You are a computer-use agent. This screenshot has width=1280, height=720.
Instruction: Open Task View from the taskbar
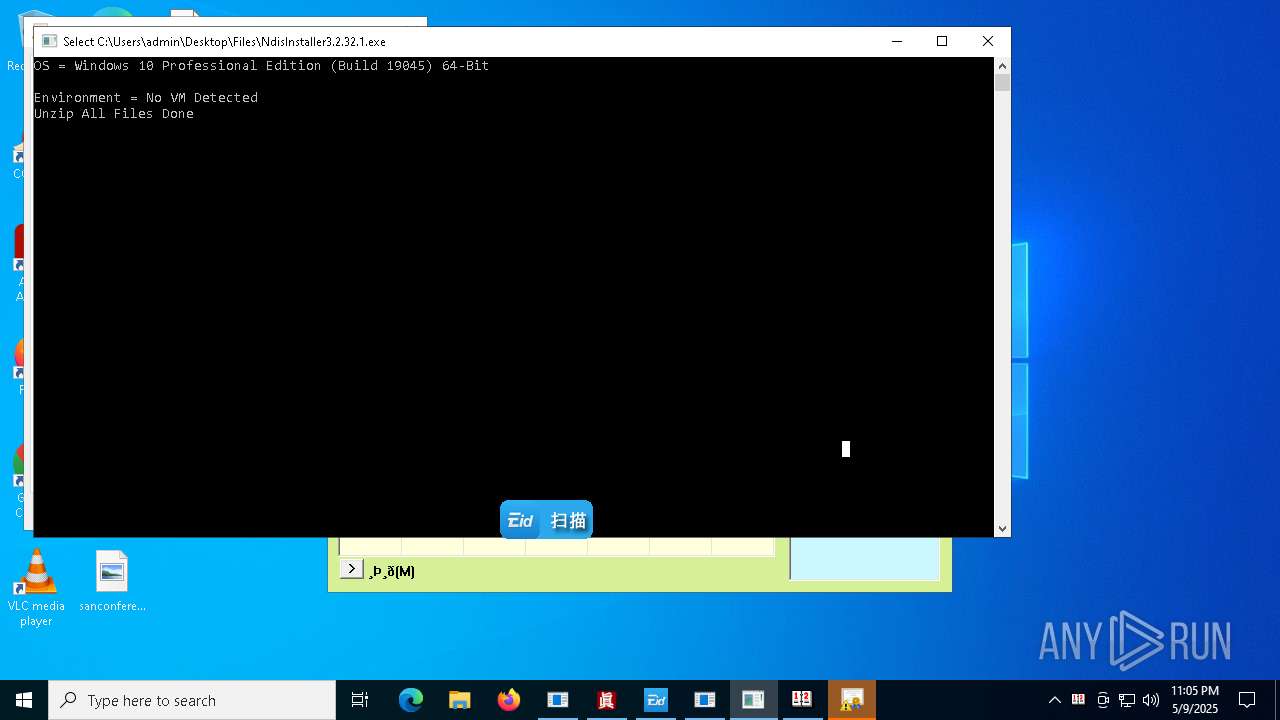tap(360, 700)
